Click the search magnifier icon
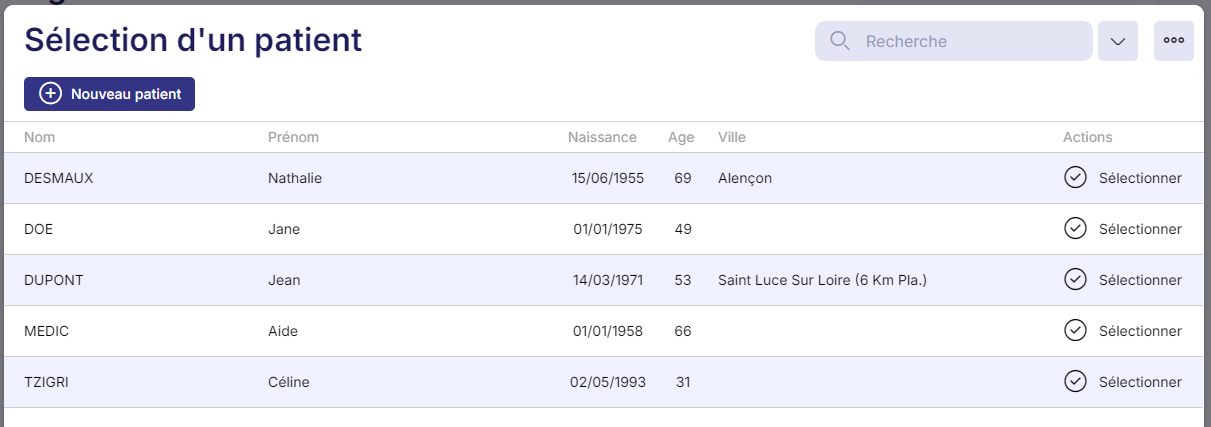 click(x=840, y=41)
